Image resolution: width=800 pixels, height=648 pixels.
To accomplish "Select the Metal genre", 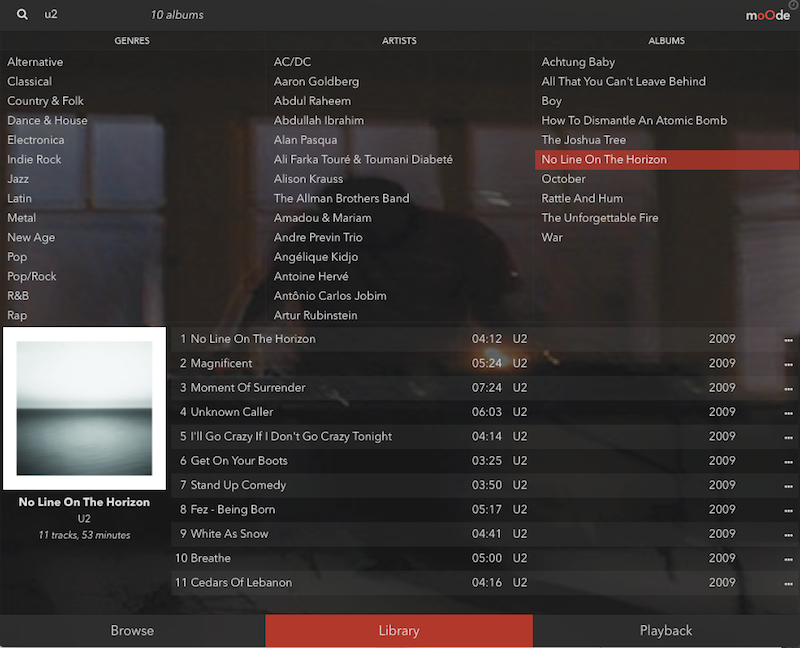I will (21, 218).
